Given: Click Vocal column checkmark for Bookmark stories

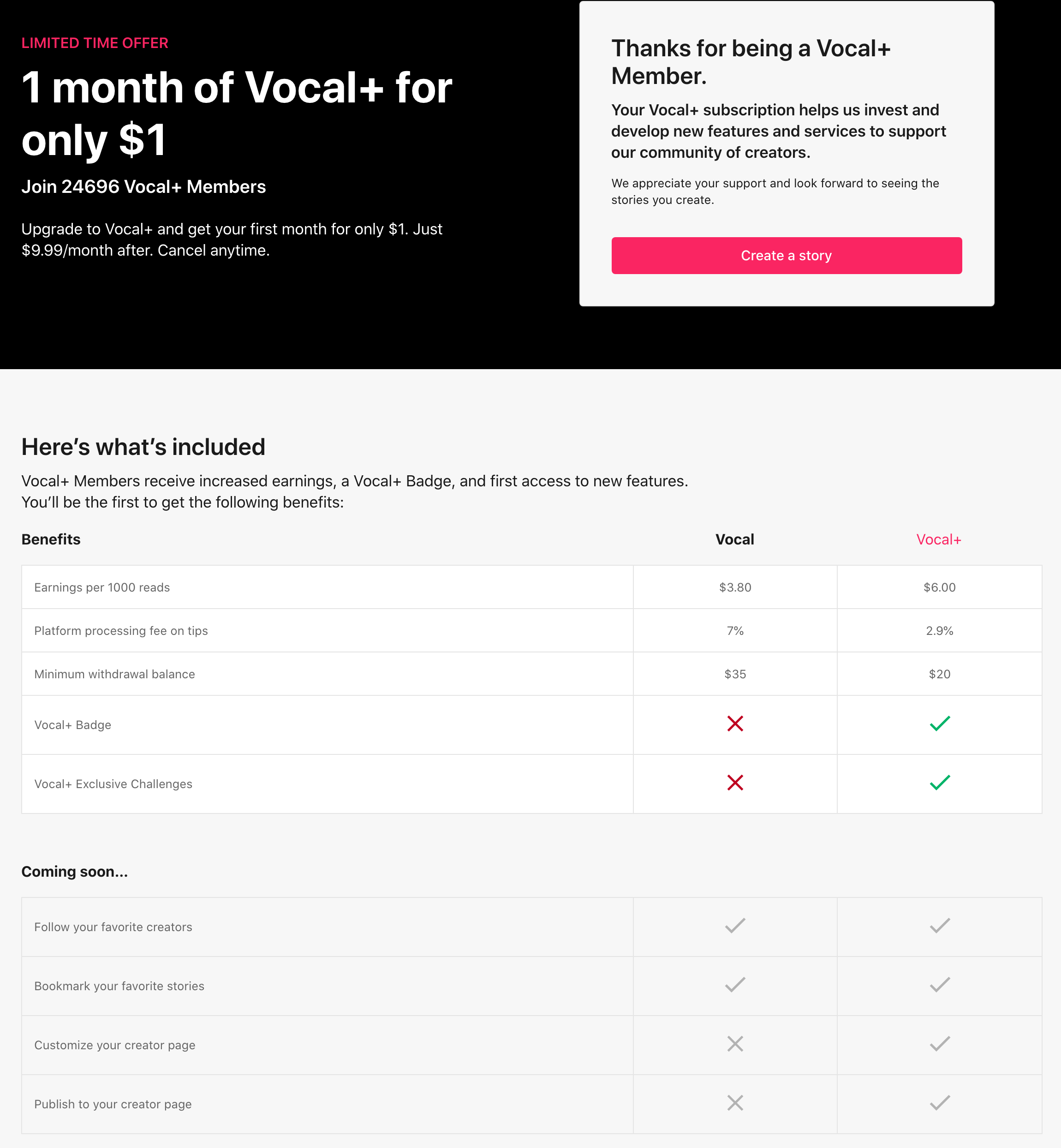Looking at the screenshot, I should pos(735,985).
